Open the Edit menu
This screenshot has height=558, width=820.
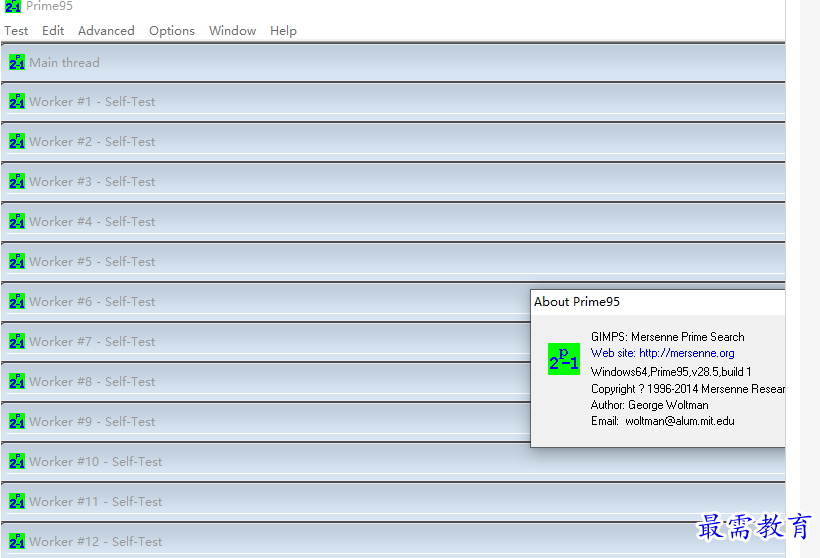(53, 31)
